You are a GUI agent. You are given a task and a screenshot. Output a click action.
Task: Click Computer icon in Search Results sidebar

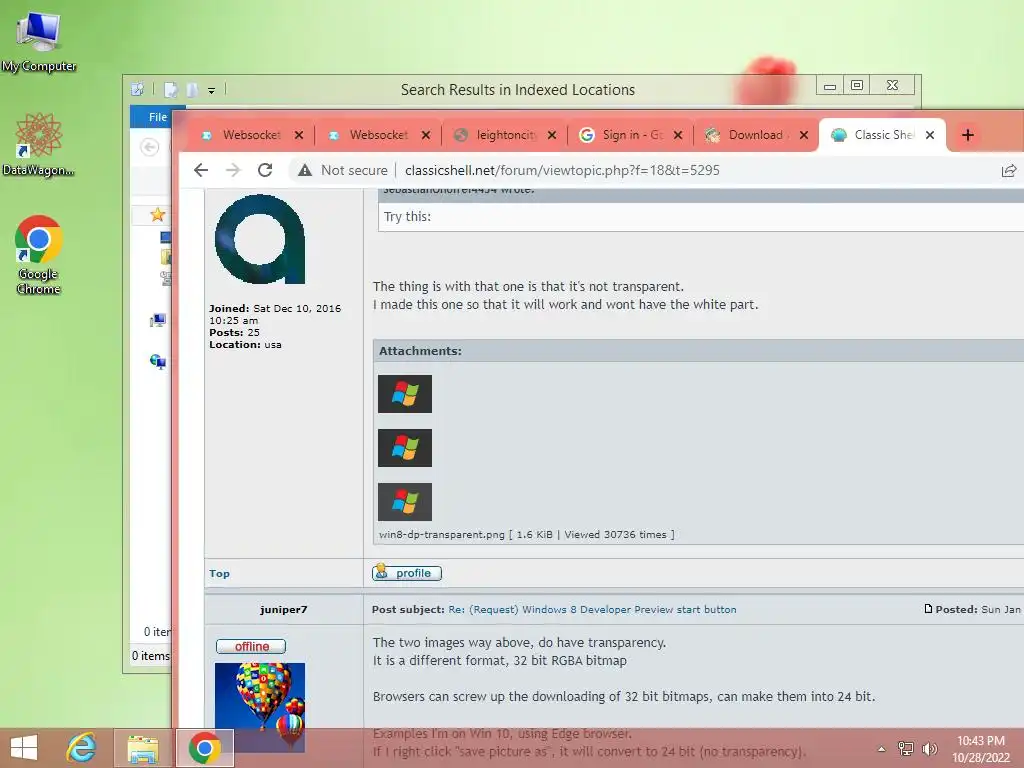(x=157, y=320)
